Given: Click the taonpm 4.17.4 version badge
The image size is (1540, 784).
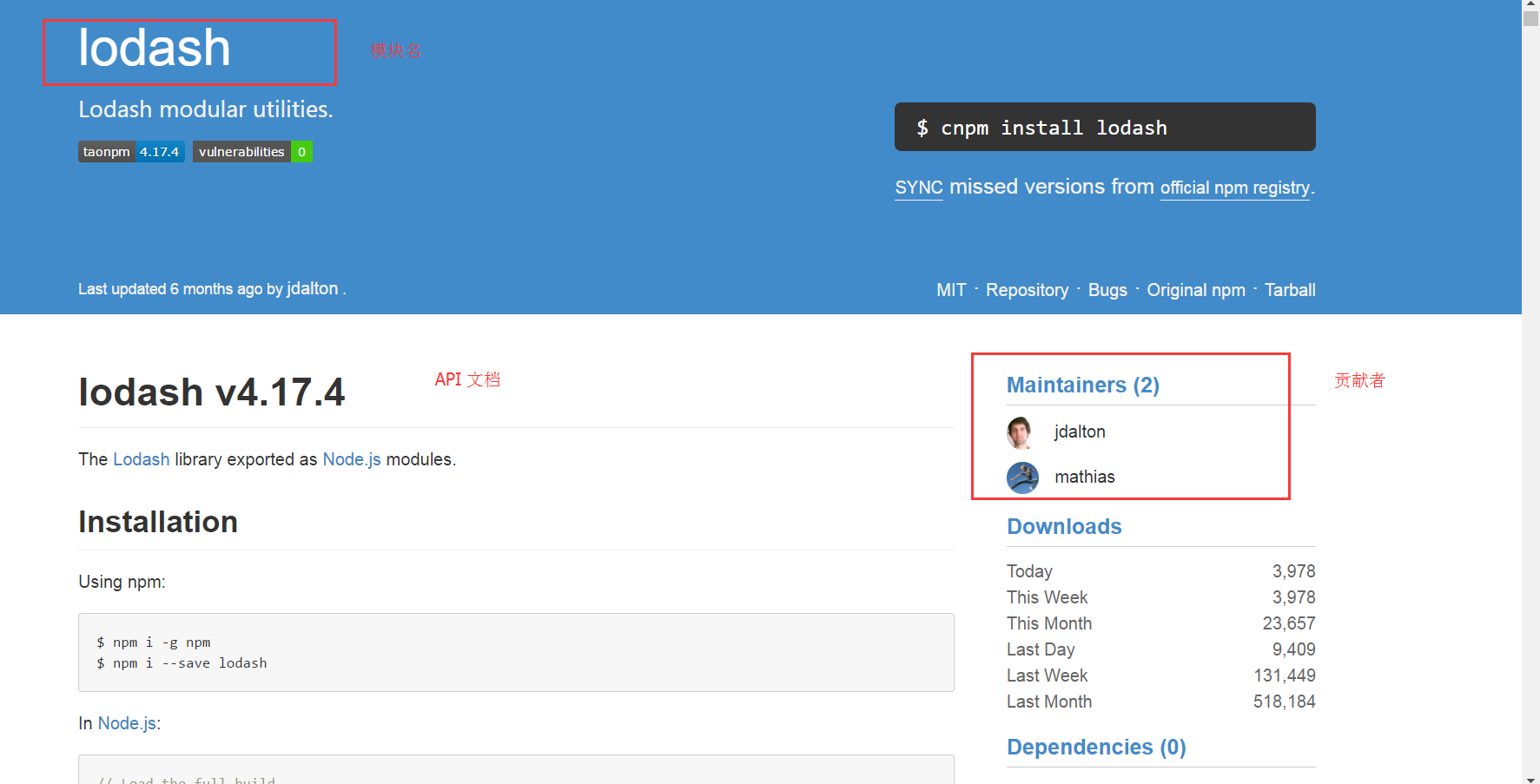Looking at the screenshot, I should coord(131,152).
